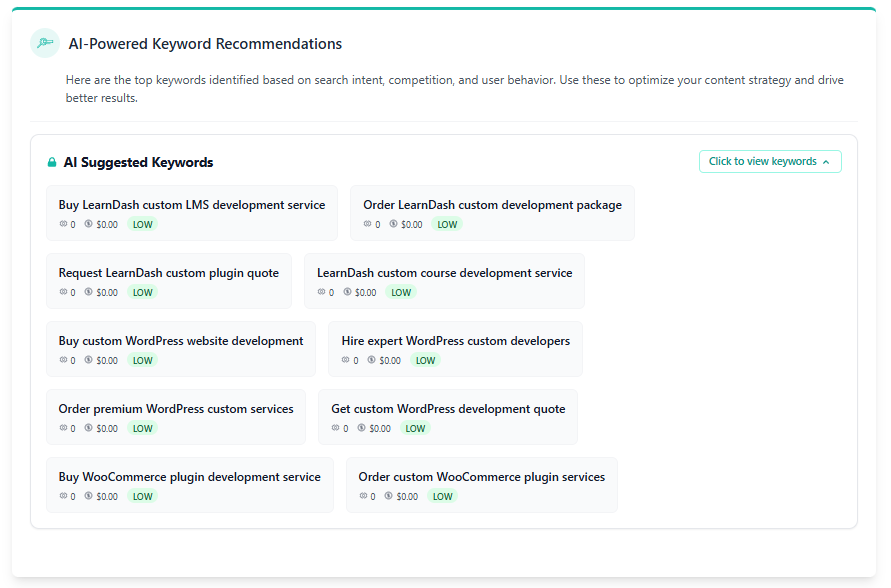Click the green lock icon beside AI Suggested Keywords

pos(52,162)
